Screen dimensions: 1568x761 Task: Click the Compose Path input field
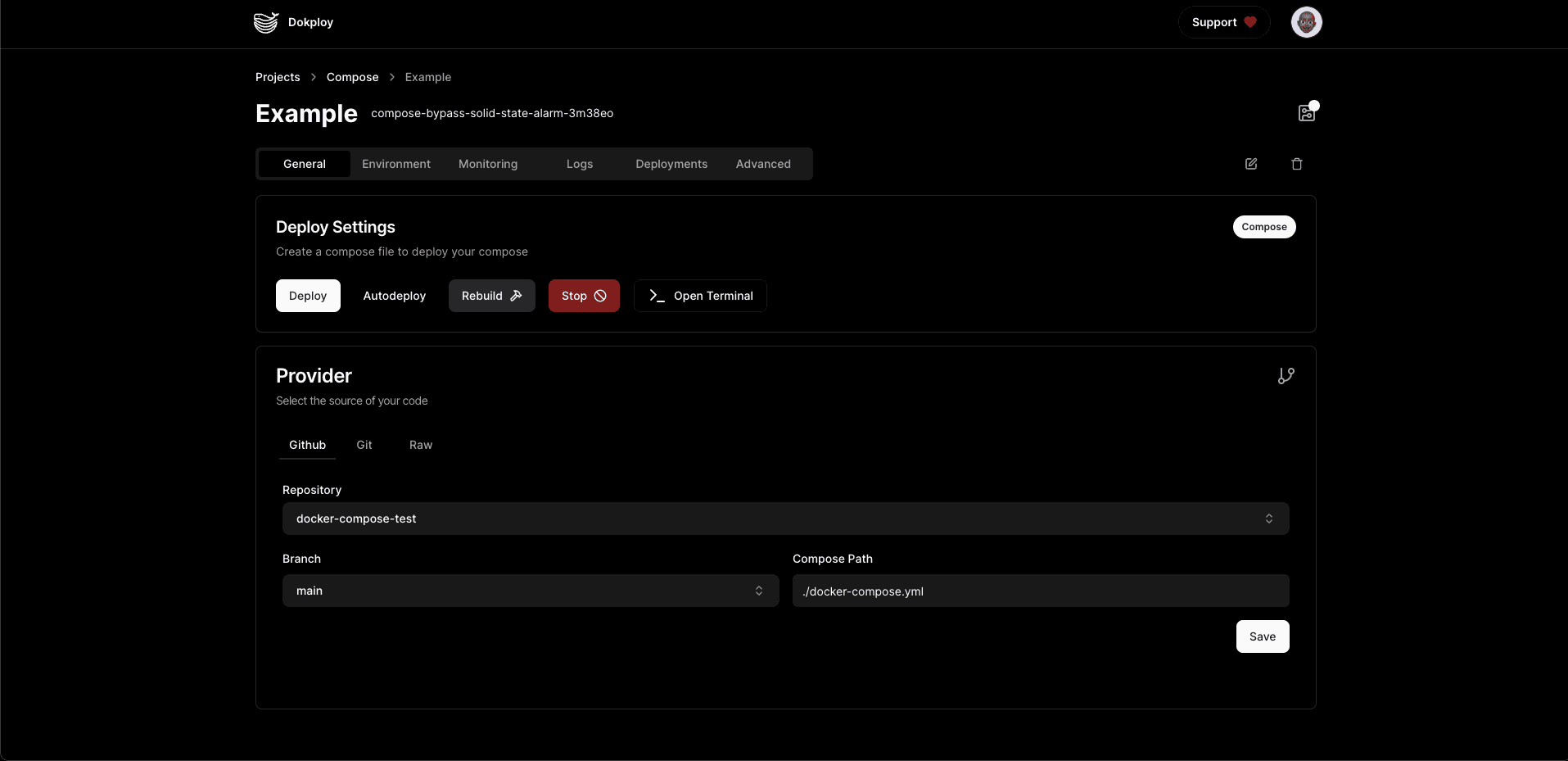(x=1039, y=590)
